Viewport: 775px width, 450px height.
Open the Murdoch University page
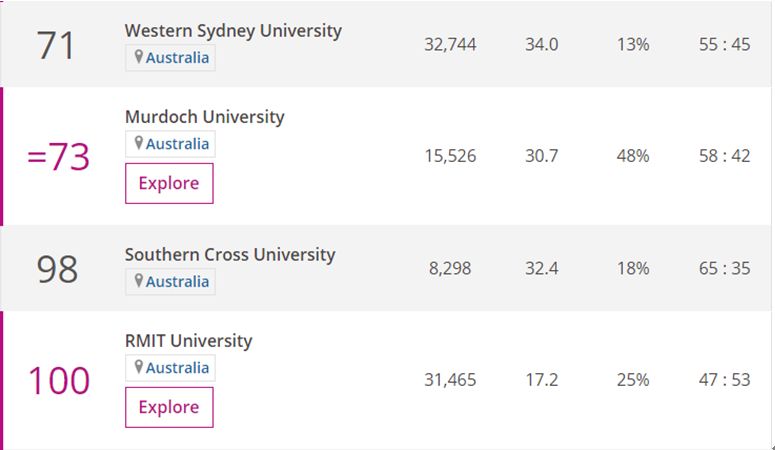[204, 117]
